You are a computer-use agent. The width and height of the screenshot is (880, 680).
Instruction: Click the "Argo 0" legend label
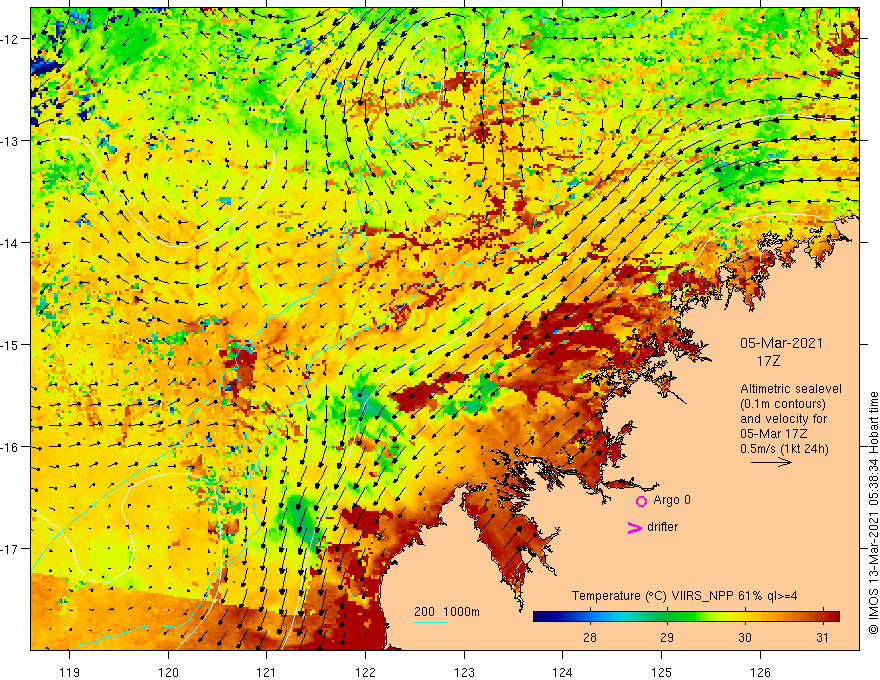coord(672,500)
